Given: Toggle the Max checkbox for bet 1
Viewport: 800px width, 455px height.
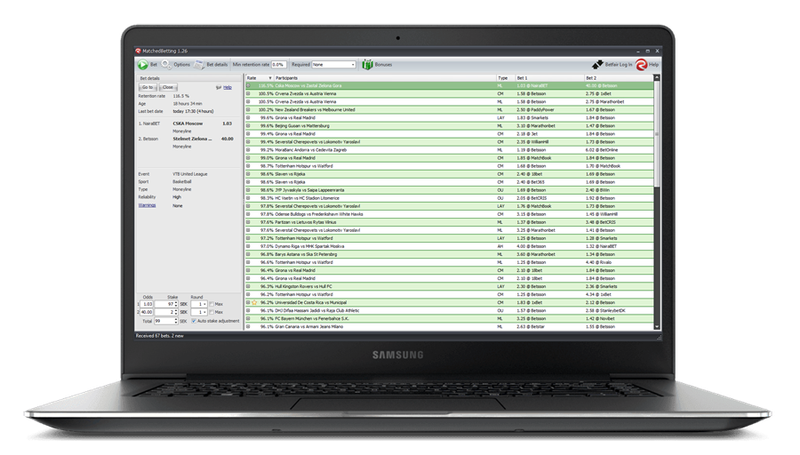Looking at the screenshot, I should (212, 304).
